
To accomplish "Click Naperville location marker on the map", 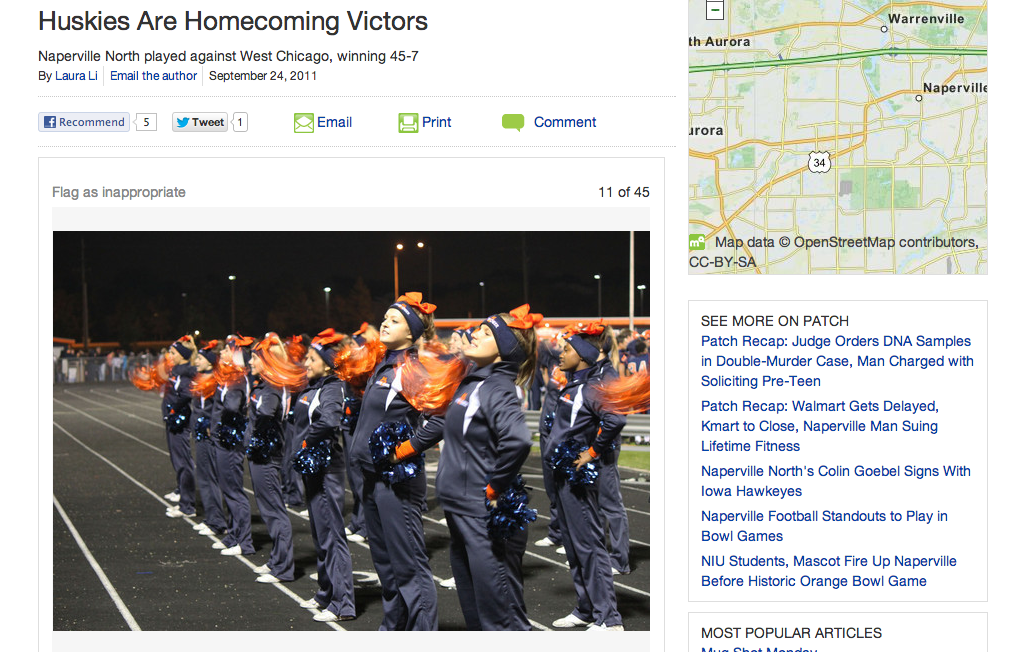I will tap(919, 98).
